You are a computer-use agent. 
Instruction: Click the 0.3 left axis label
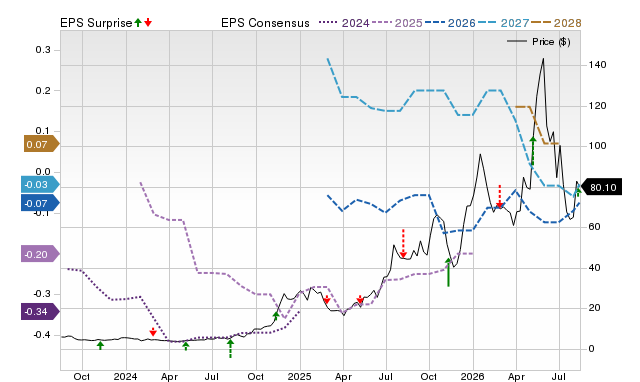[43, 50]
